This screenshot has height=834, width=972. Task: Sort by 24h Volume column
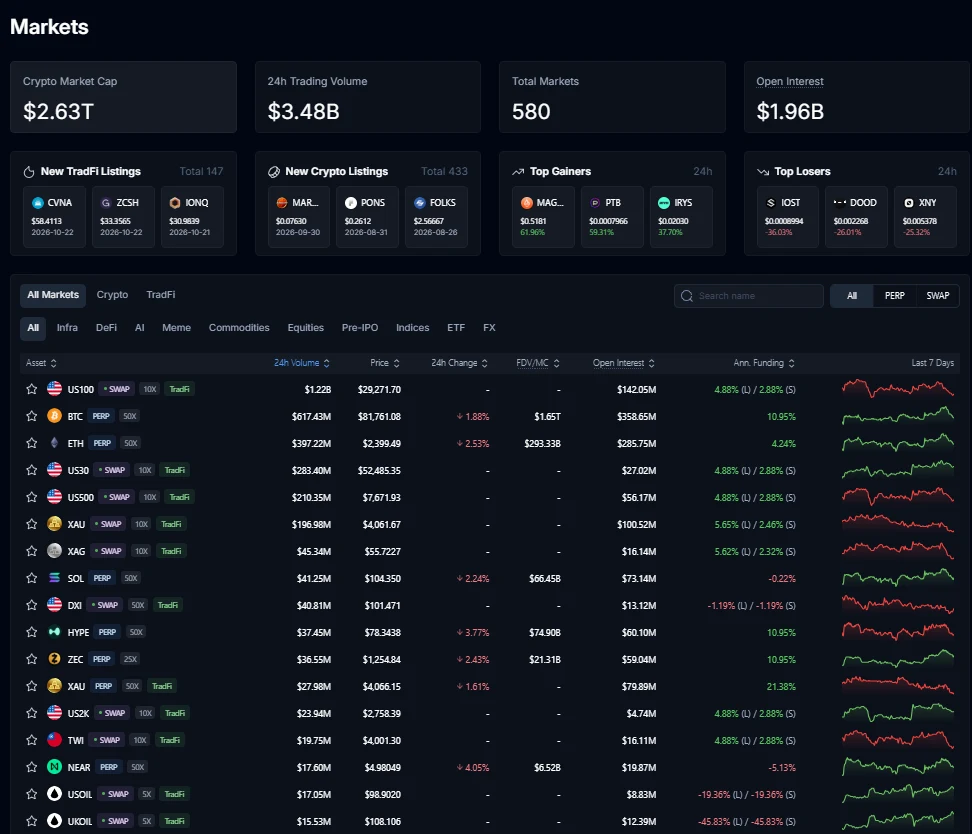click(301, 363)
